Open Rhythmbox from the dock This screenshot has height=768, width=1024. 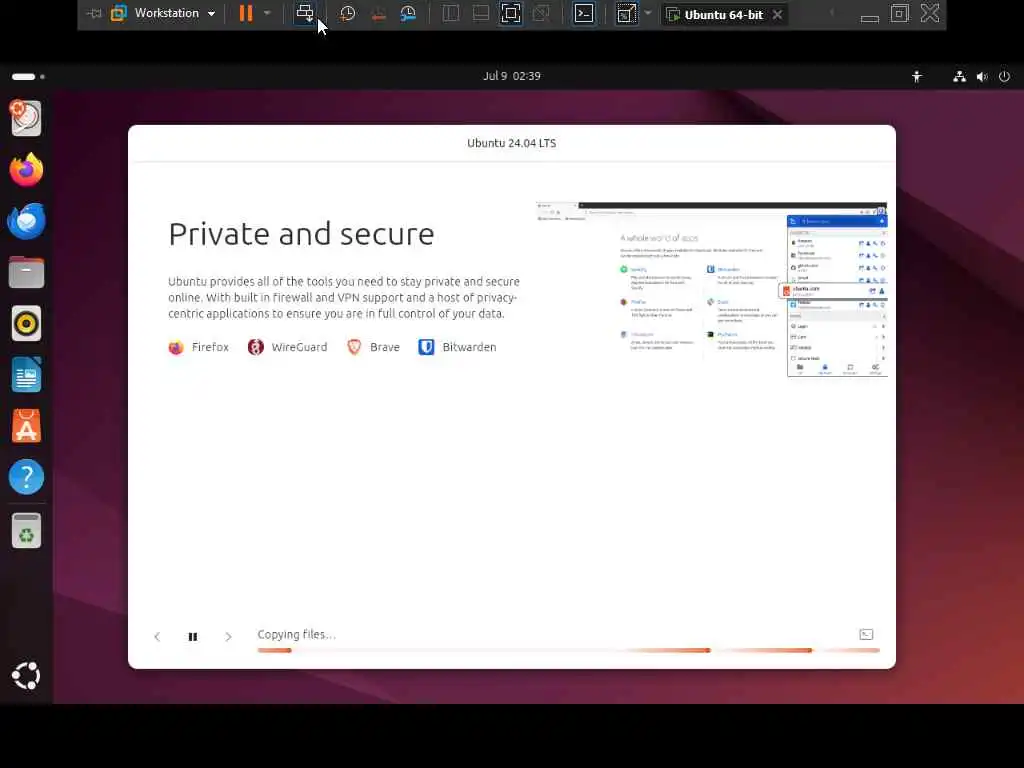pos(26,323)
